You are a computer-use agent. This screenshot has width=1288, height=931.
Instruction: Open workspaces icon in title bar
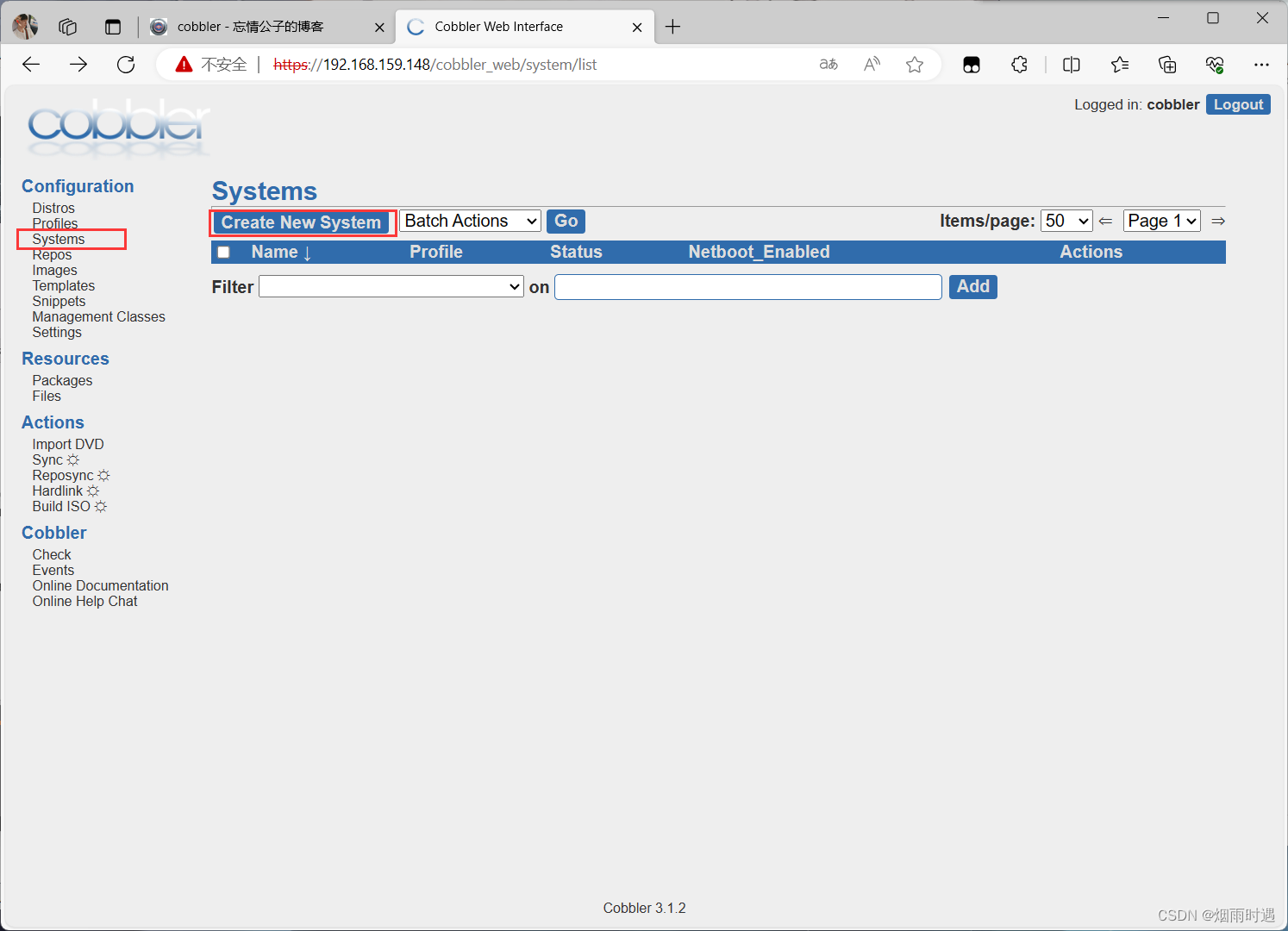point(68,27)
